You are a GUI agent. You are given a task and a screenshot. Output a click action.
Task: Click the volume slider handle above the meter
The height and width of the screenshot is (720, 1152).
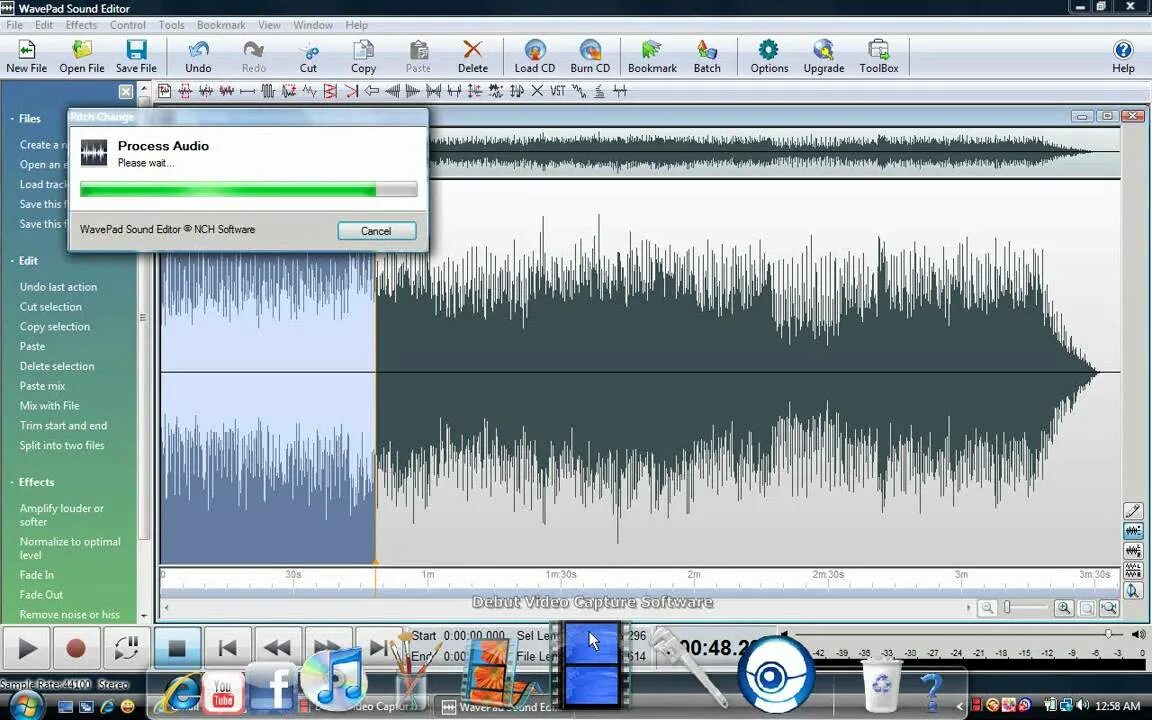point(1108,633)
